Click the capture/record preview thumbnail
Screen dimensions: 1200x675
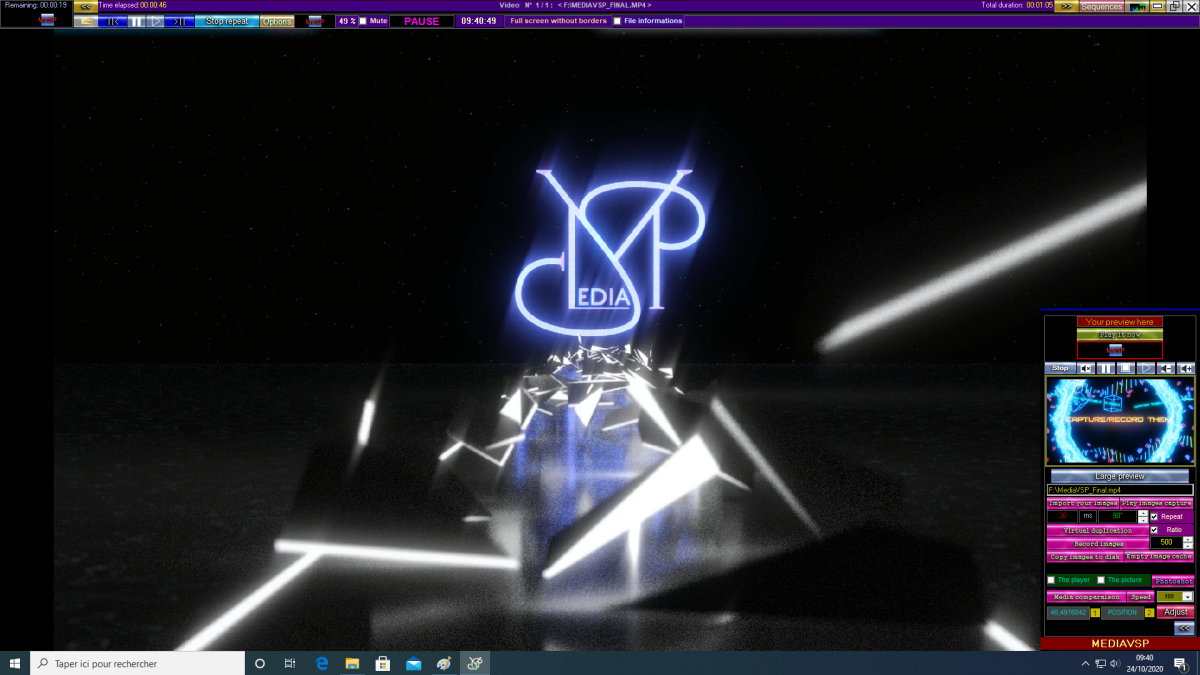1119,420
